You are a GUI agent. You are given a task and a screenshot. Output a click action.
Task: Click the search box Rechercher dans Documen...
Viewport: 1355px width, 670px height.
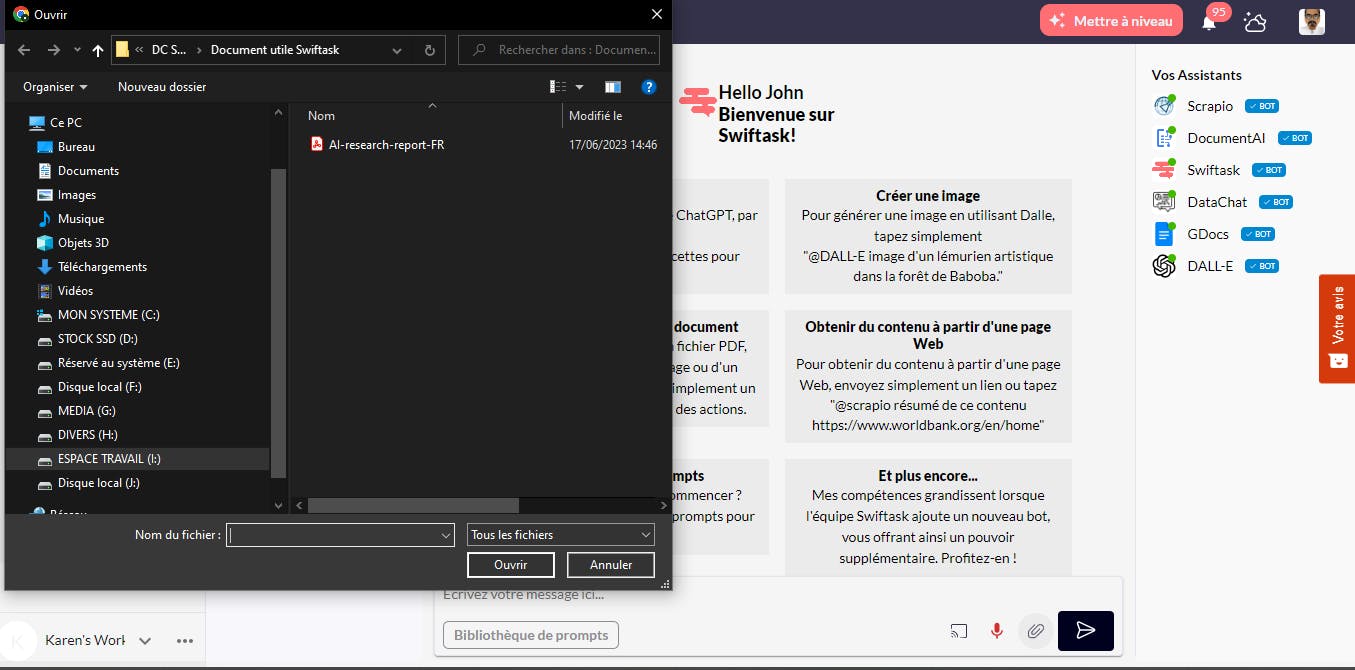(x=559, y=50)
